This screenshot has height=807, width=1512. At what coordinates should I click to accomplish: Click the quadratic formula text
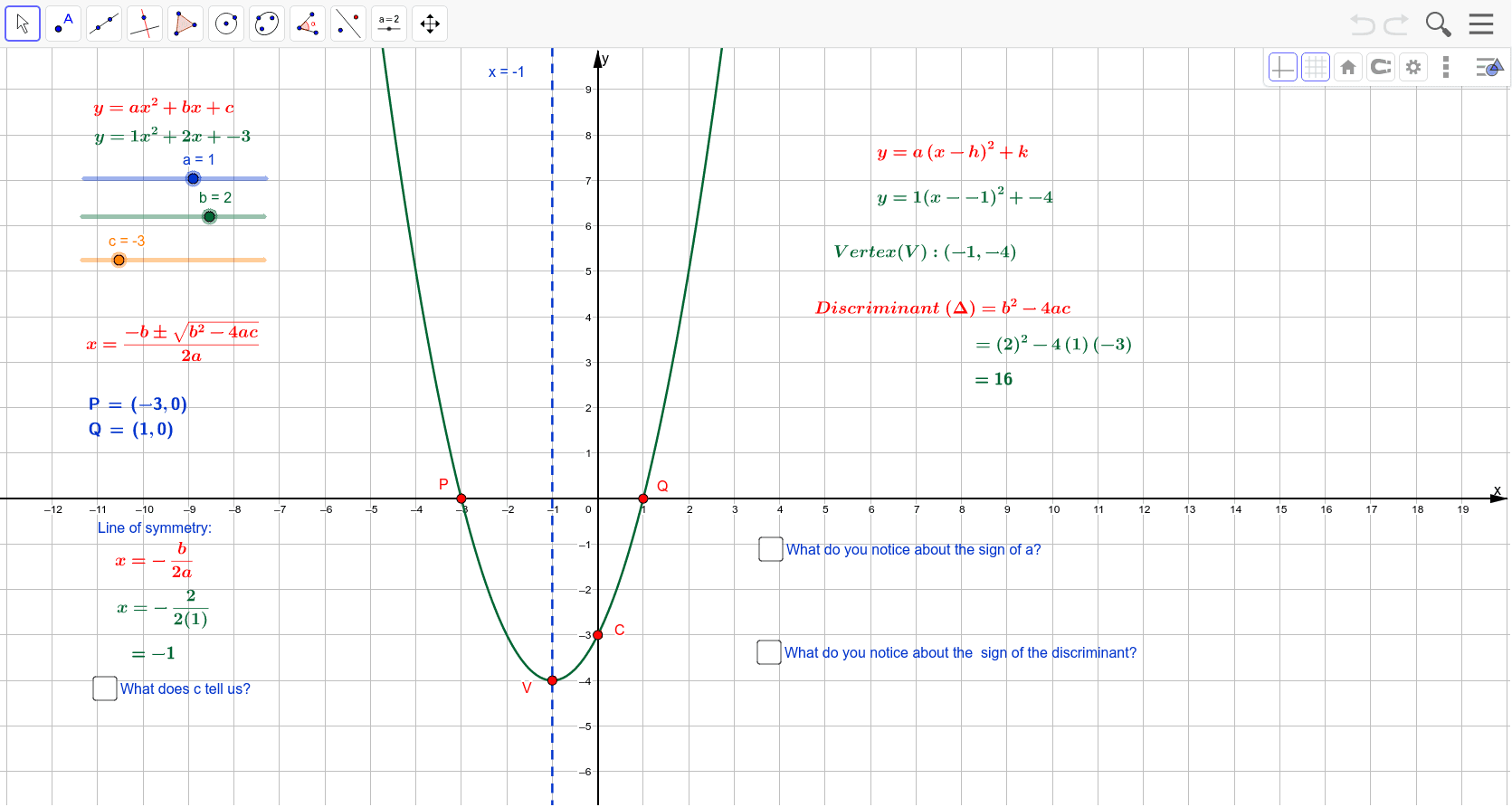(172, 343)
